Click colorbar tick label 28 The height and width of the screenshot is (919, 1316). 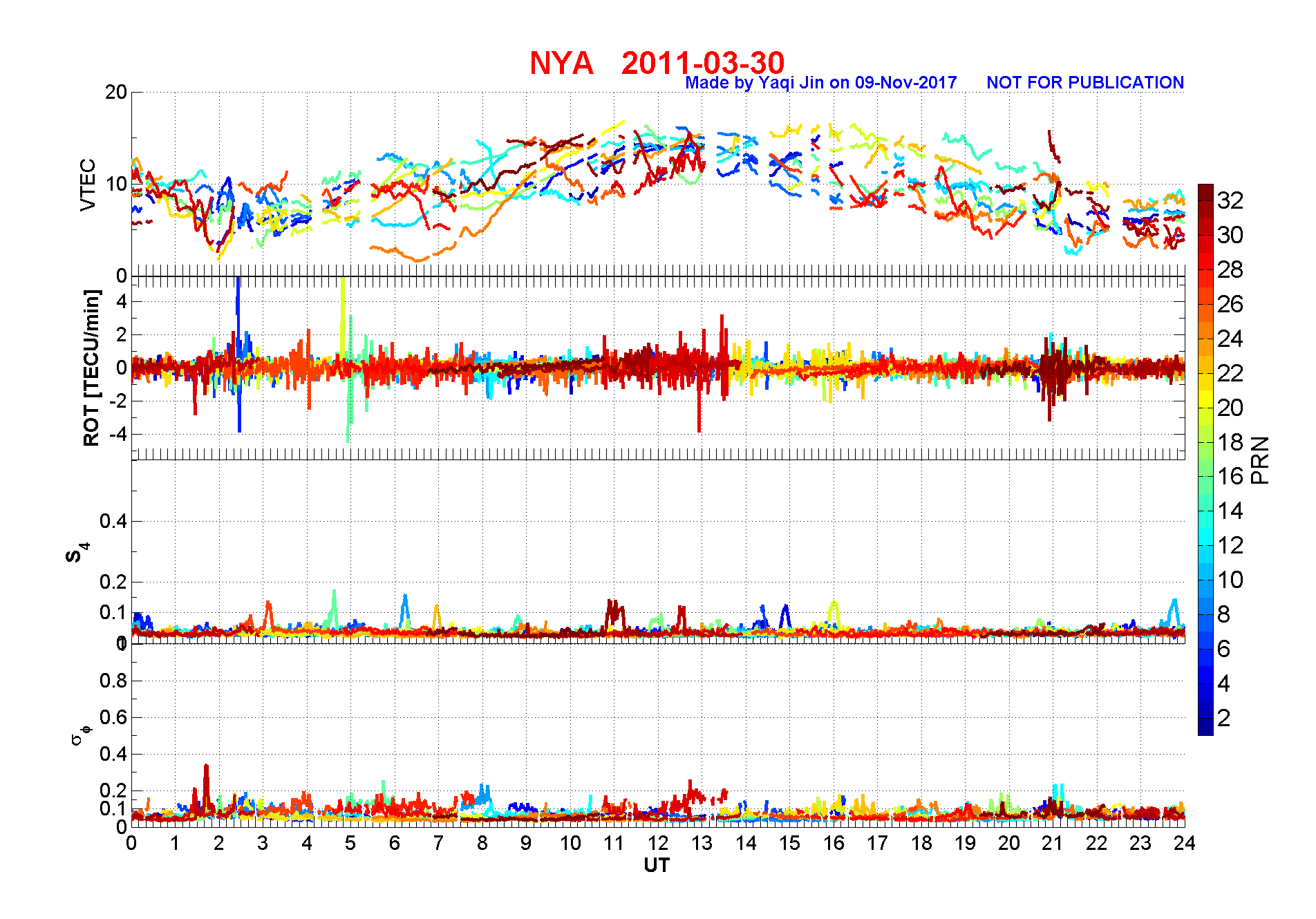coord(1230,269)
